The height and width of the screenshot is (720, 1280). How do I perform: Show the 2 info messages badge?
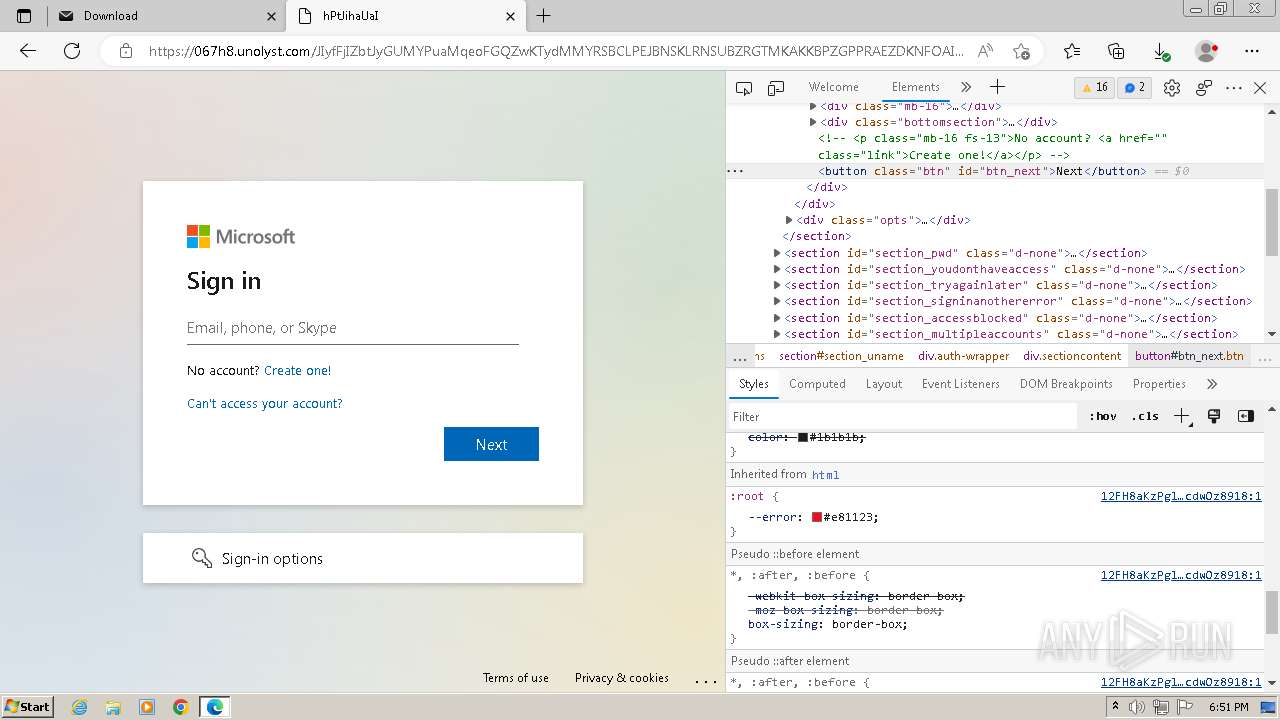(x=1135, y=88)
